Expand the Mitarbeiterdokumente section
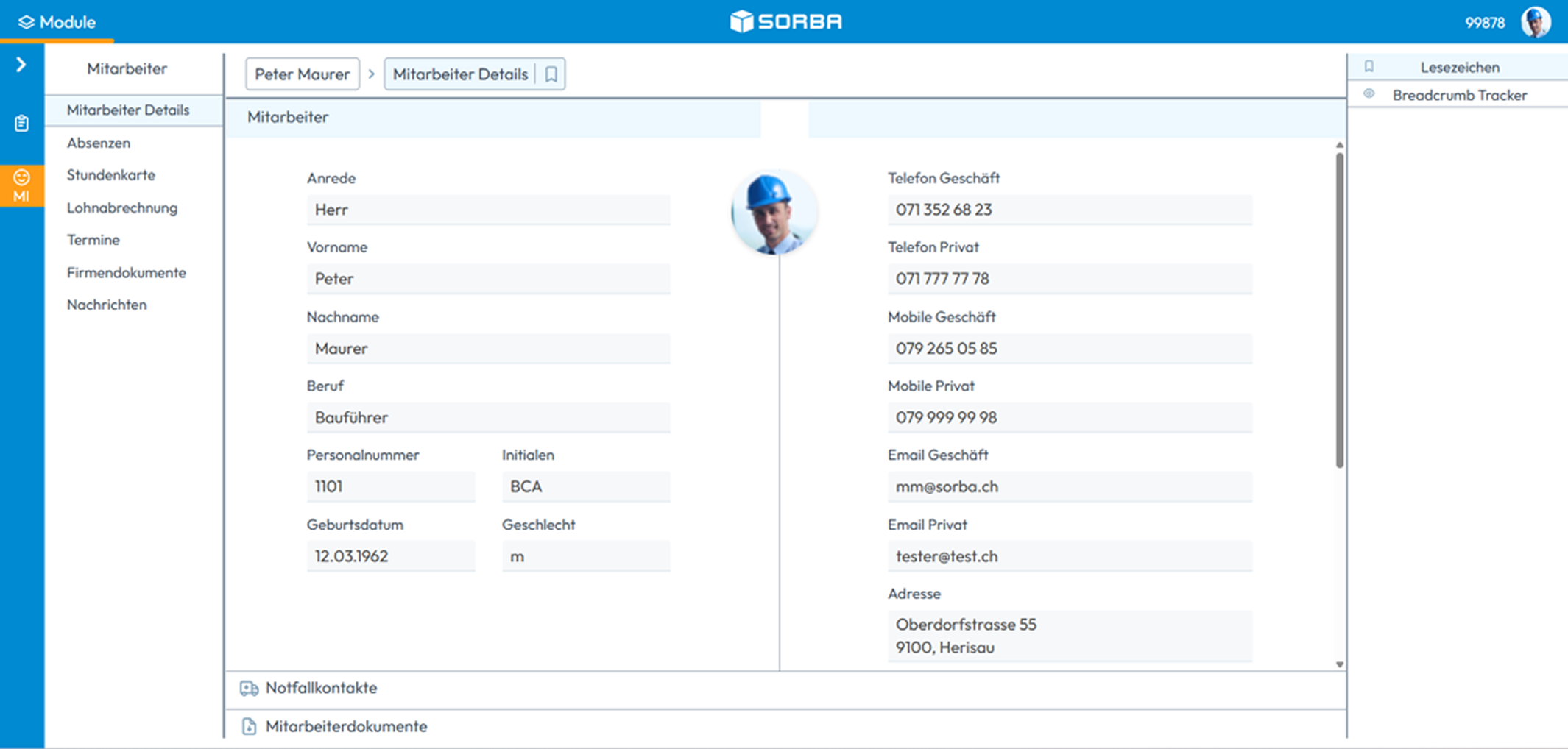Image resolution: width=1568 pixels, height=749 pixels. click(785, 725)
